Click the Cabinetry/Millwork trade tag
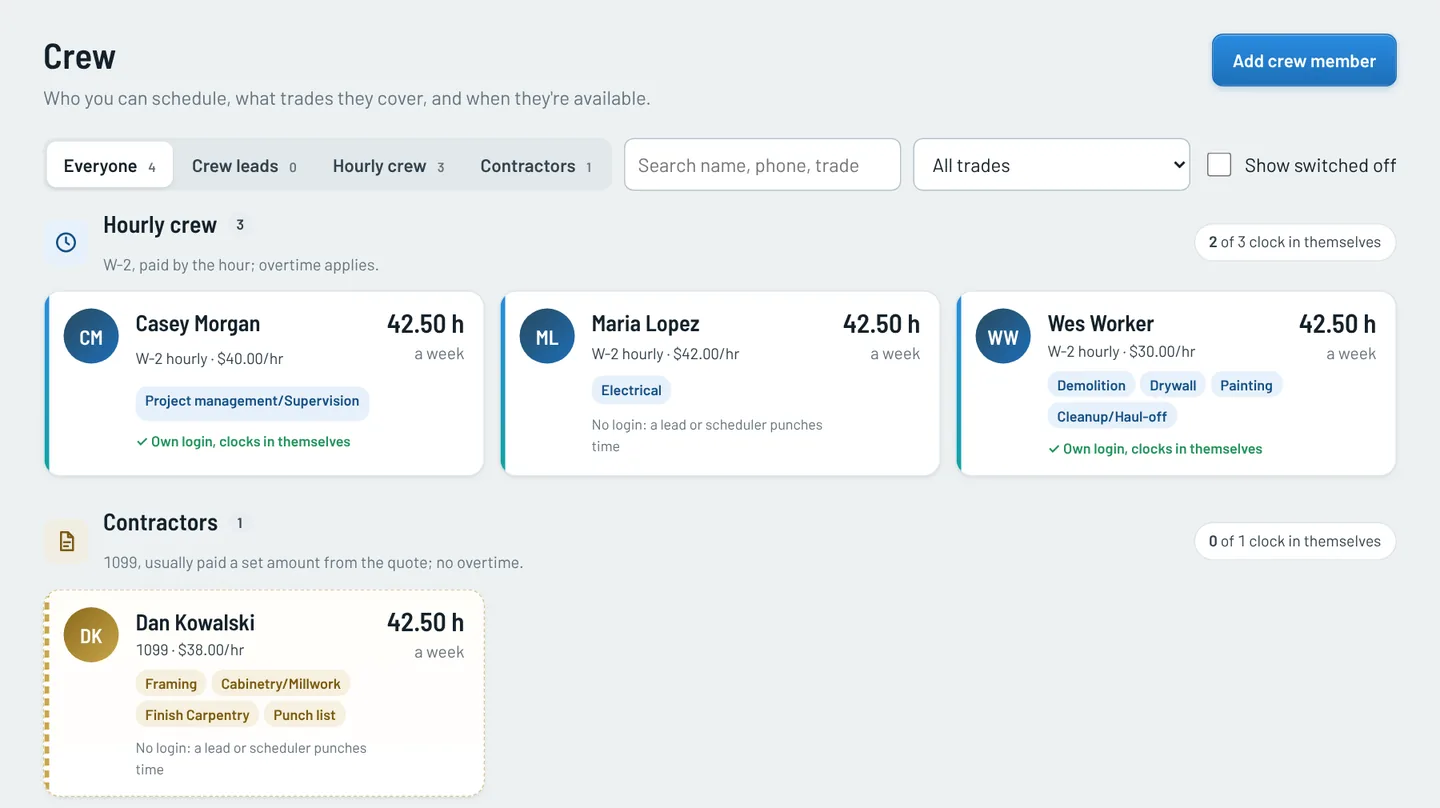The height and width of the screenshot is (808, 1440). (281, 684)
